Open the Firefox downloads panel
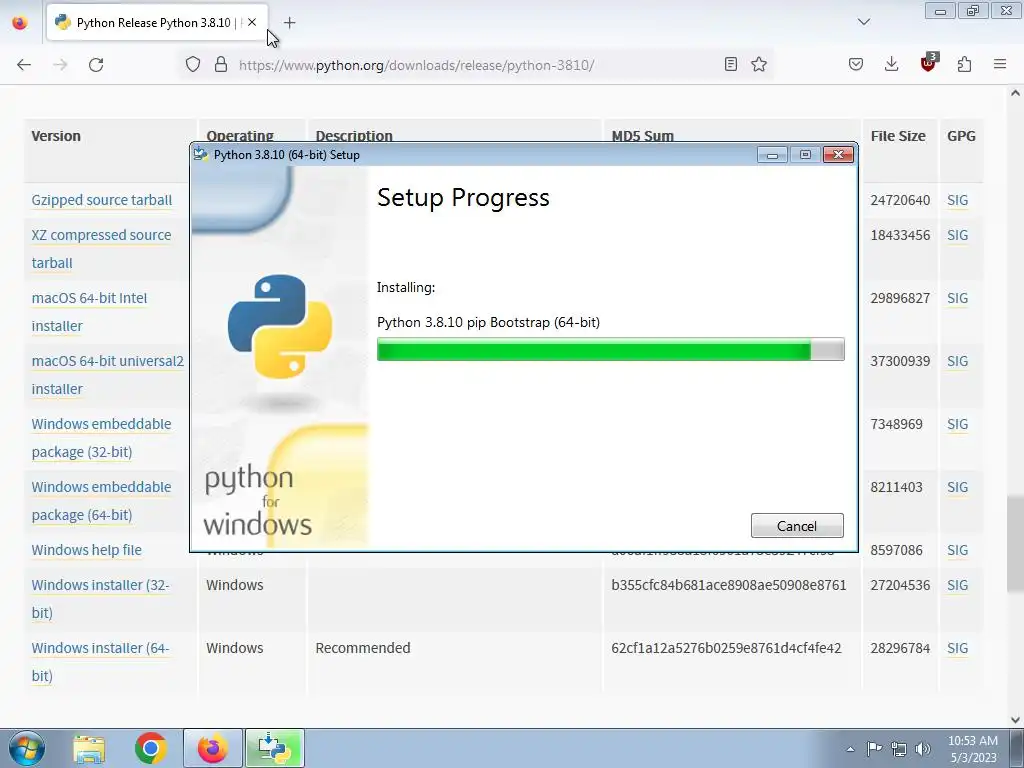Image resolution: width=1024 pixels, height=768 pixels. [891, 64]
